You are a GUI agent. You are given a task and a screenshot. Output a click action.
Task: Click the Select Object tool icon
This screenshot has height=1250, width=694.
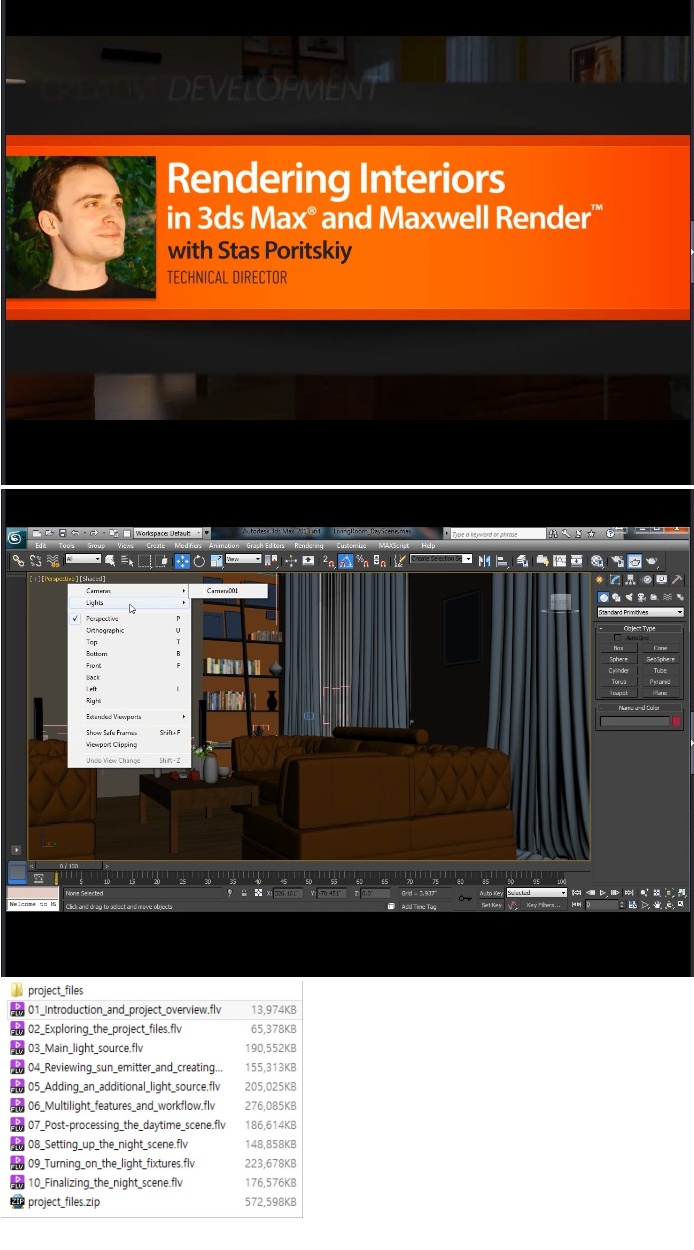[109, 560]
